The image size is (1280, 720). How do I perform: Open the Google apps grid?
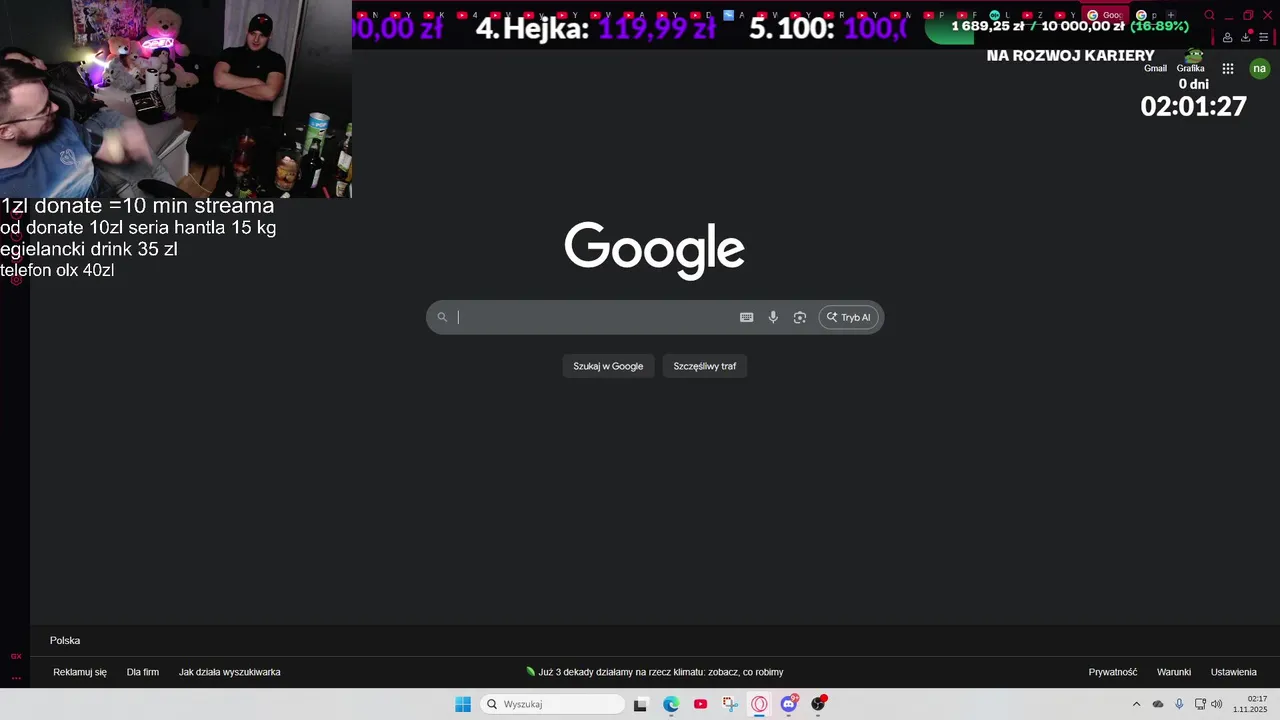(x=1228, y=68)
